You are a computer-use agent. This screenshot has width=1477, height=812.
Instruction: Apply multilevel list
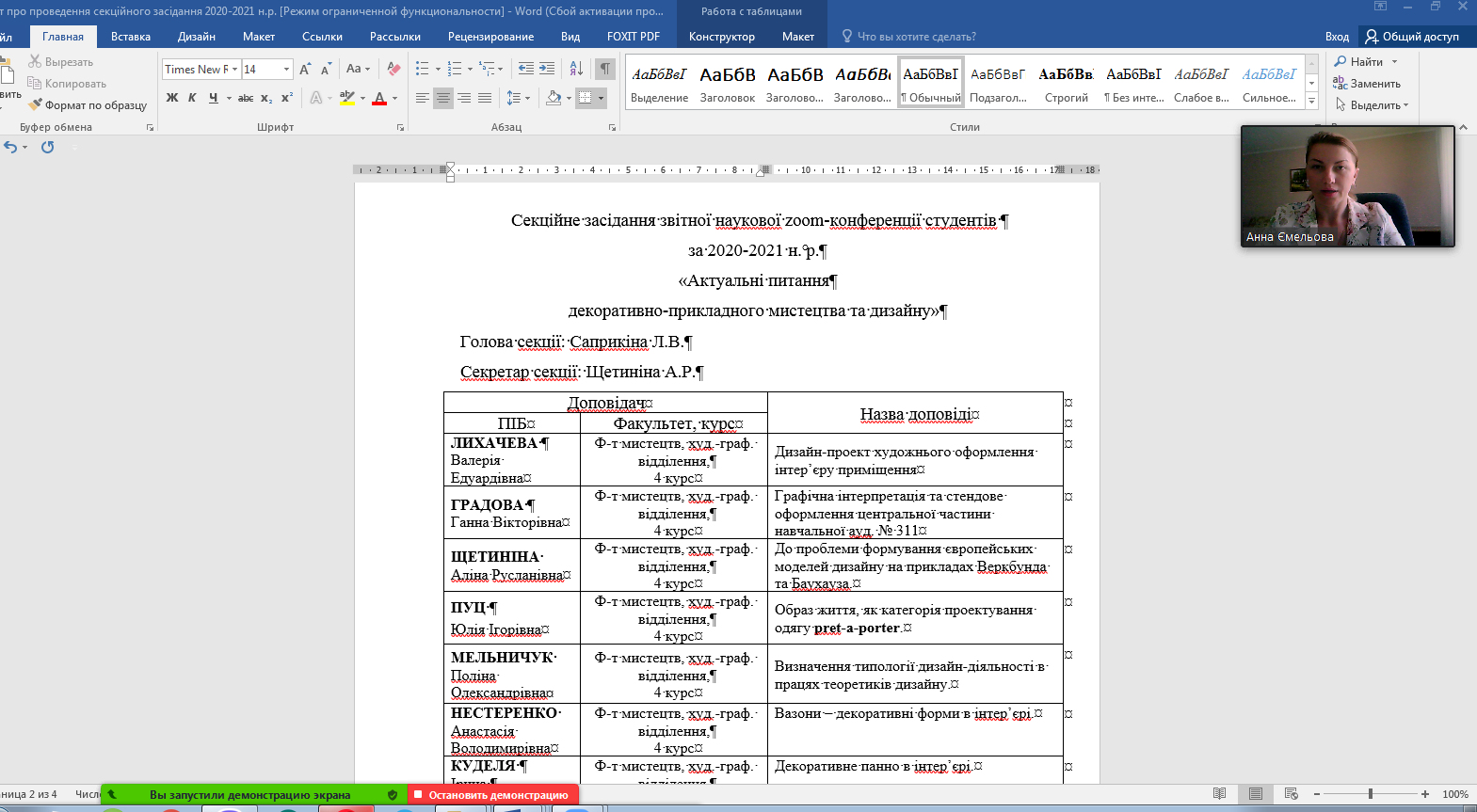487,69
